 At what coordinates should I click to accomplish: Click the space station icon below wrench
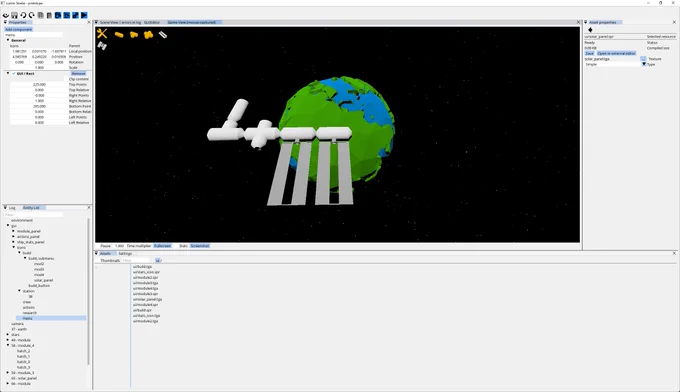[x=102, y=46]
